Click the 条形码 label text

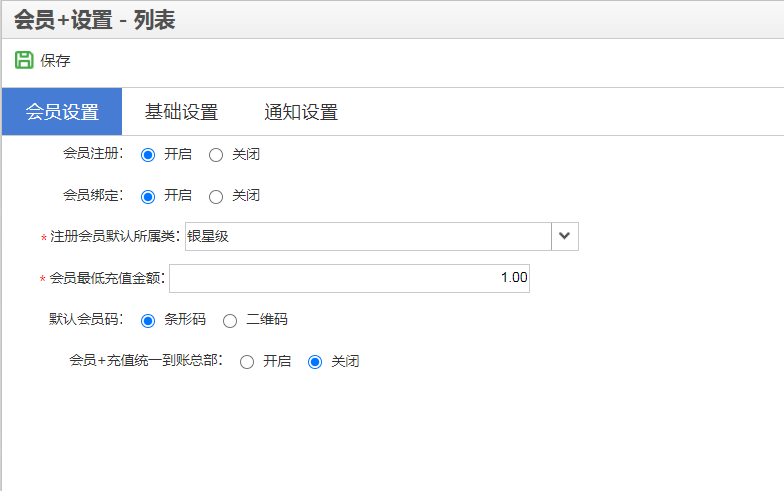click(x=185, y=319)
